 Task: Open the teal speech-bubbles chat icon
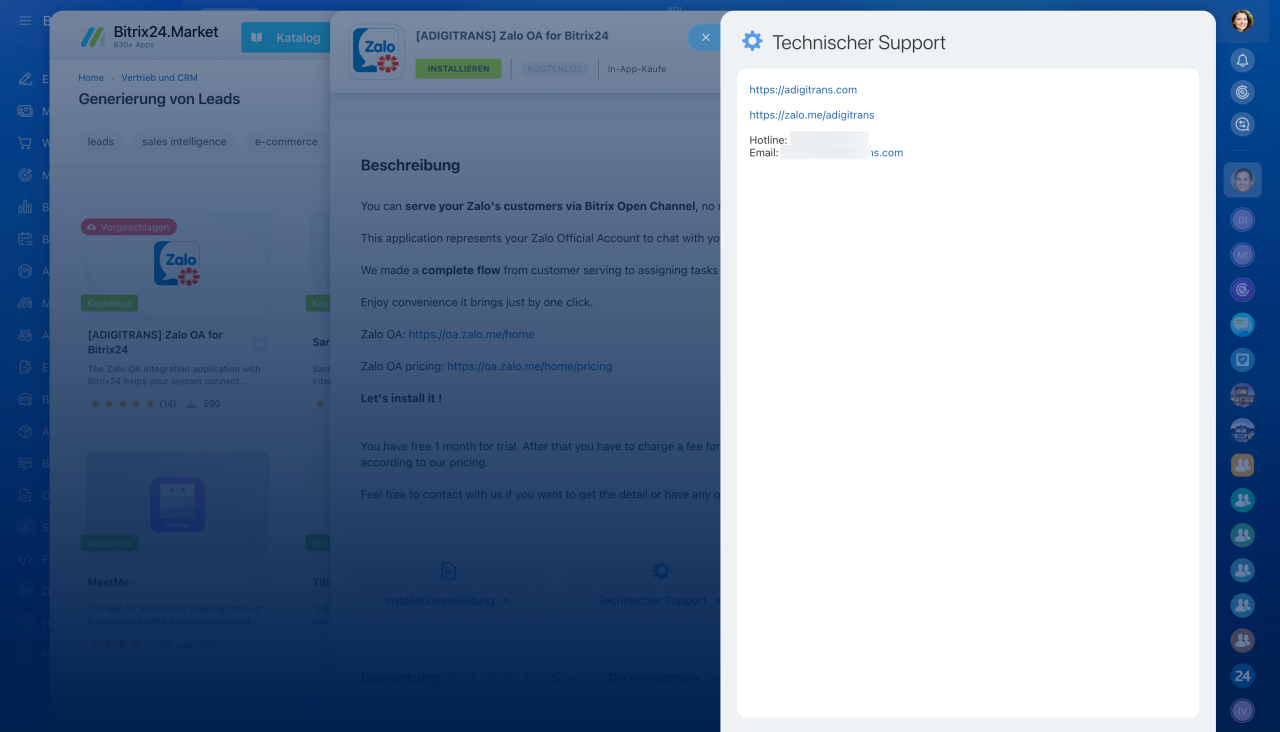pyautogui.click(x=1242, y=324)
